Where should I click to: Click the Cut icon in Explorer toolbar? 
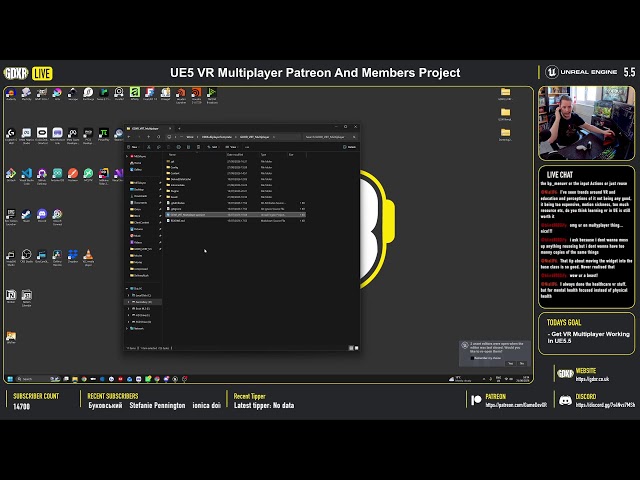pyautogui.click(x=149, y=147)
